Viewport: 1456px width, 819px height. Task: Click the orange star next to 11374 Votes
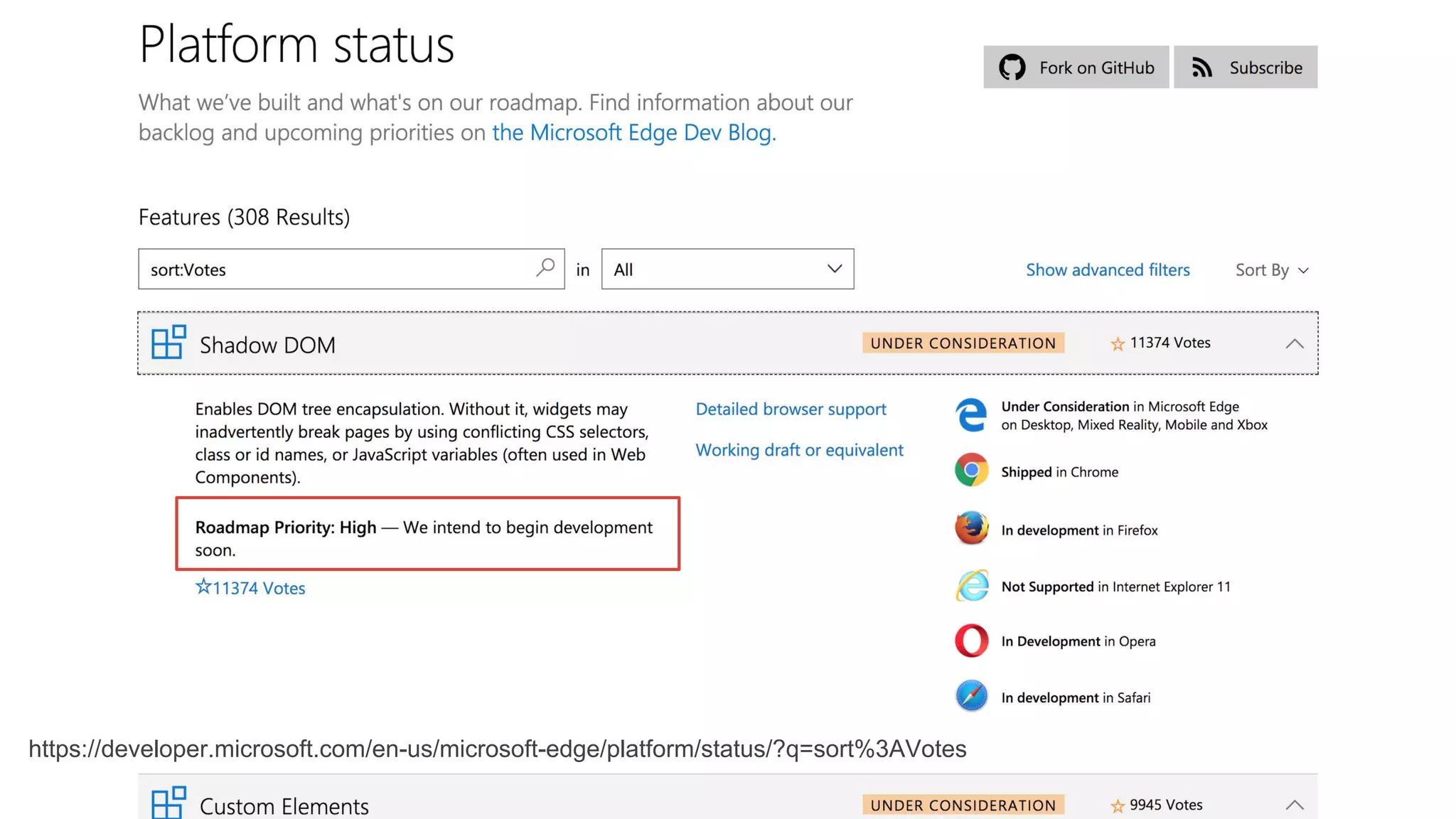pos(1117,344)
